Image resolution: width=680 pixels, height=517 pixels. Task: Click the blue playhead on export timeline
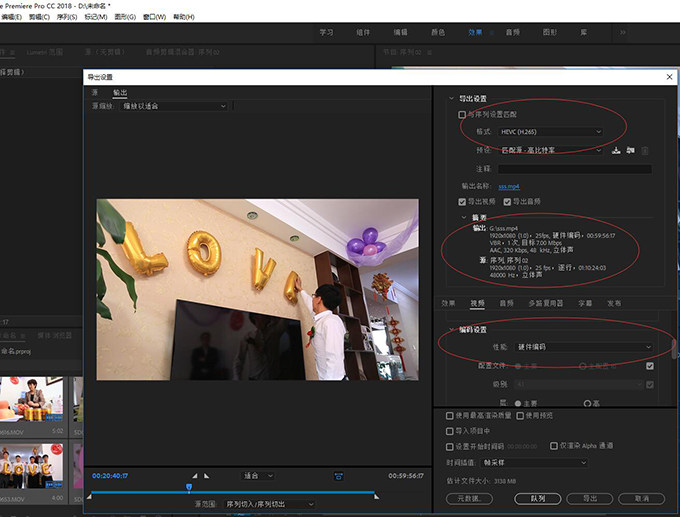(189, 488)
